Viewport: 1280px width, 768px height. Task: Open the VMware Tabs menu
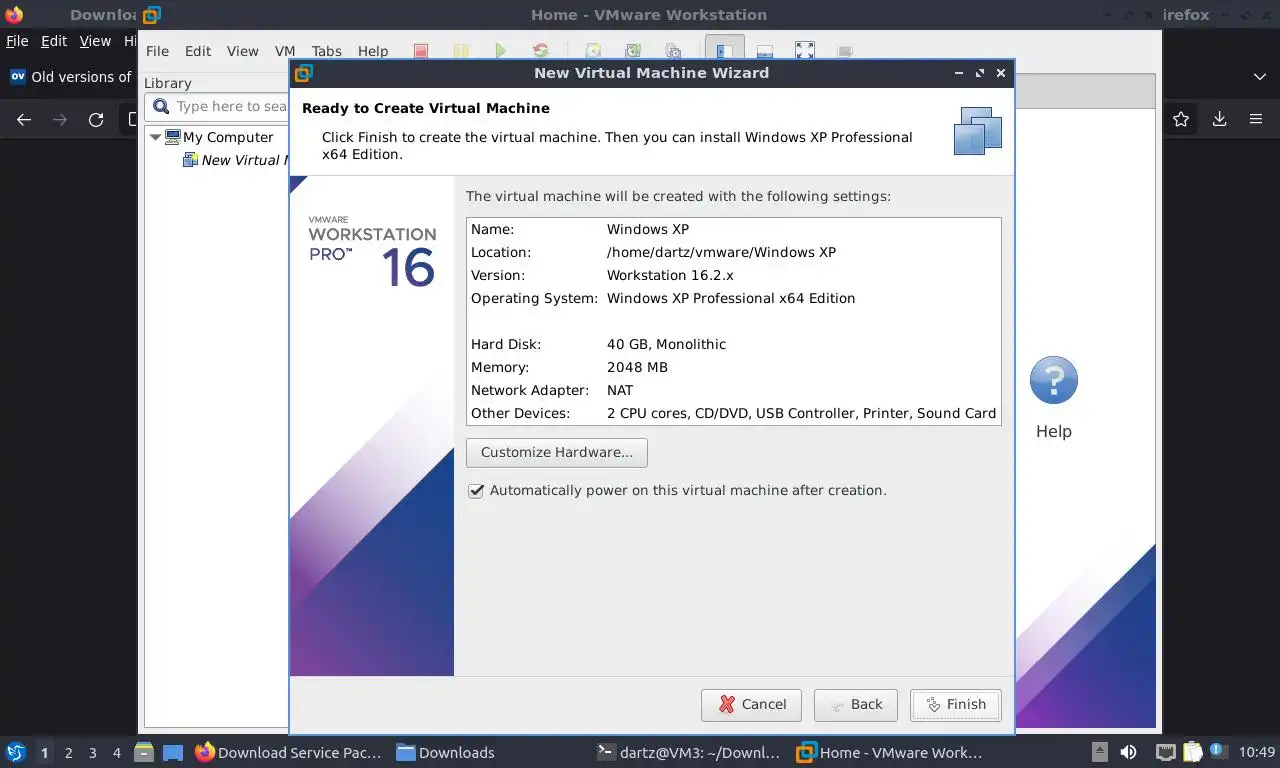click(x=326, y=51)
